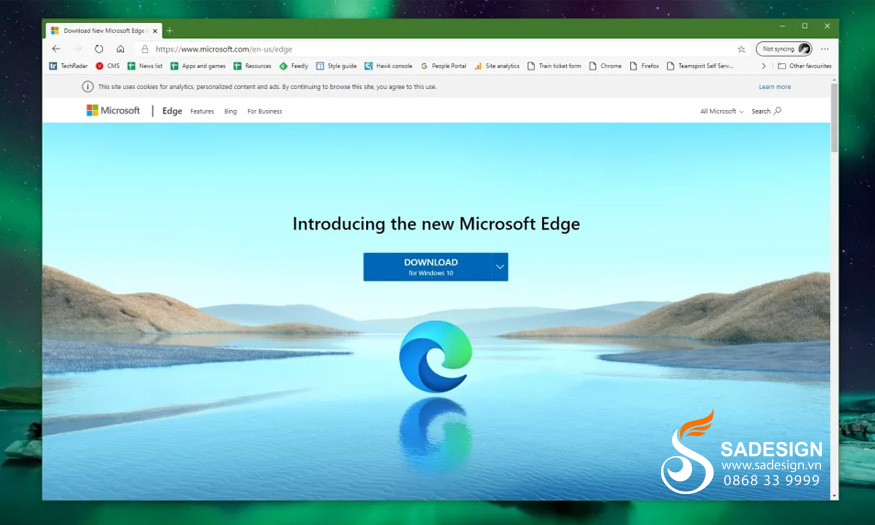
Task: Open the Feedly bookmark
Action: tap(294, 66)
